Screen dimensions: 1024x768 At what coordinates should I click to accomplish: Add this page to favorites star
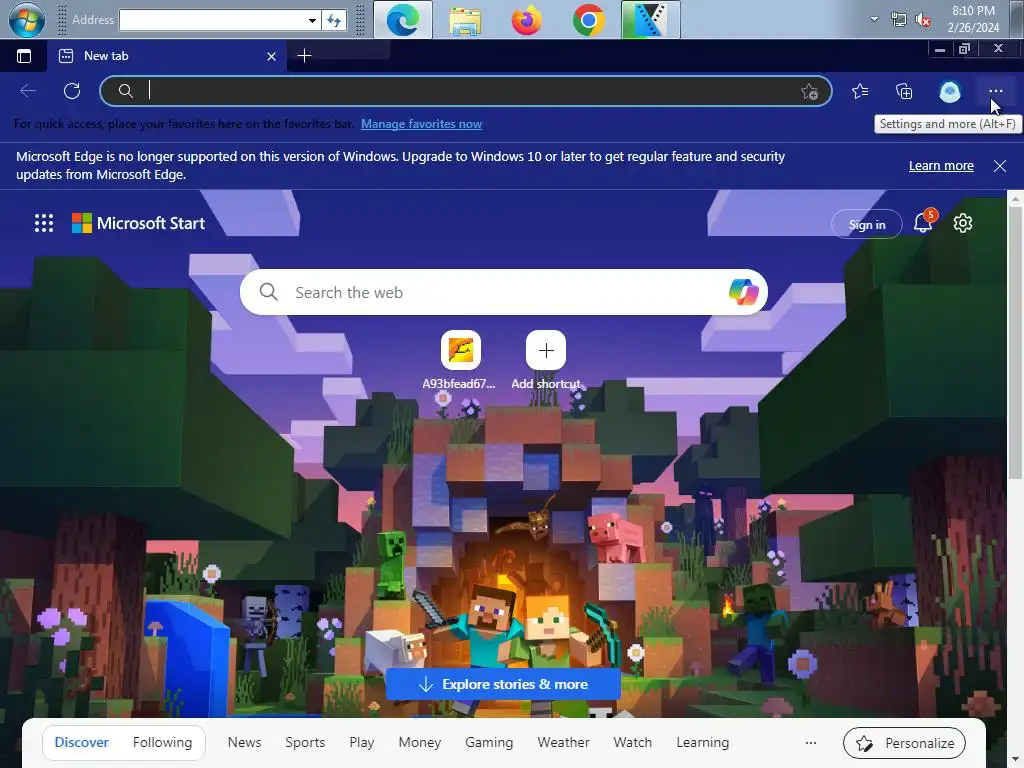tap(809, 91)
